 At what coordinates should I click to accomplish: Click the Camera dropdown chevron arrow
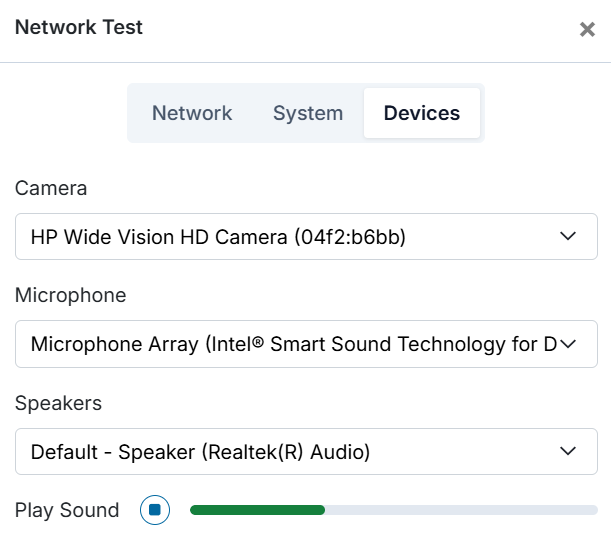click(568, 236)
